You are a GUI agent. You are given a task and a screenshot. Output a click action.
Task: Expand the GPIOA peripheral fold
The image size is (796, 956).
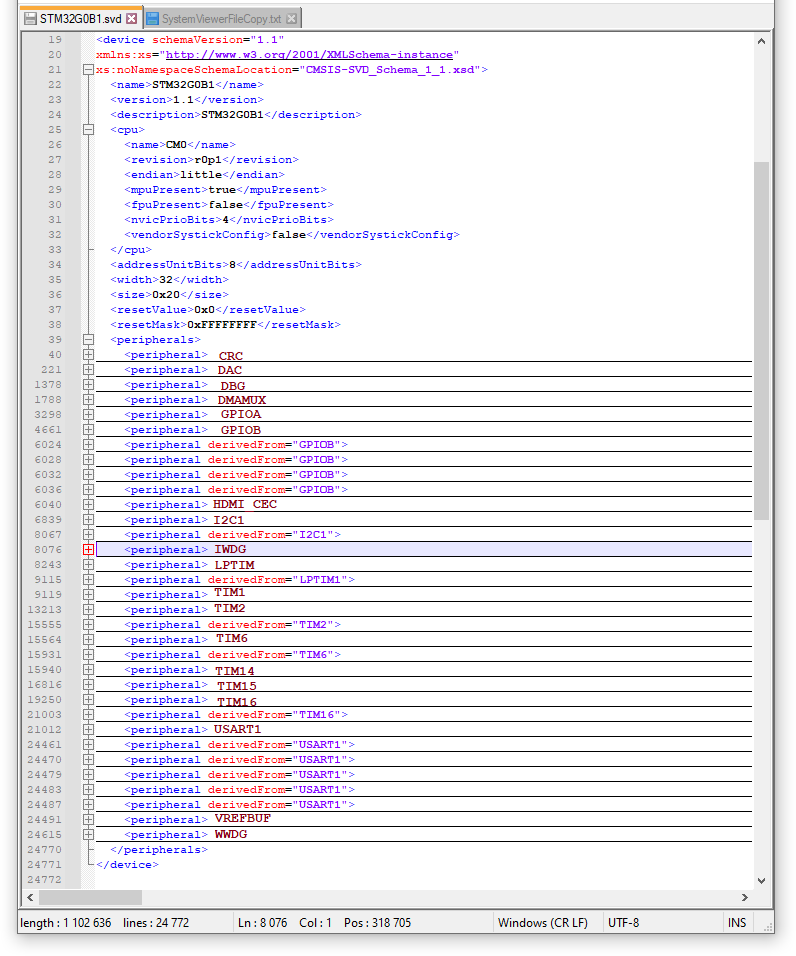click(88, 415)
